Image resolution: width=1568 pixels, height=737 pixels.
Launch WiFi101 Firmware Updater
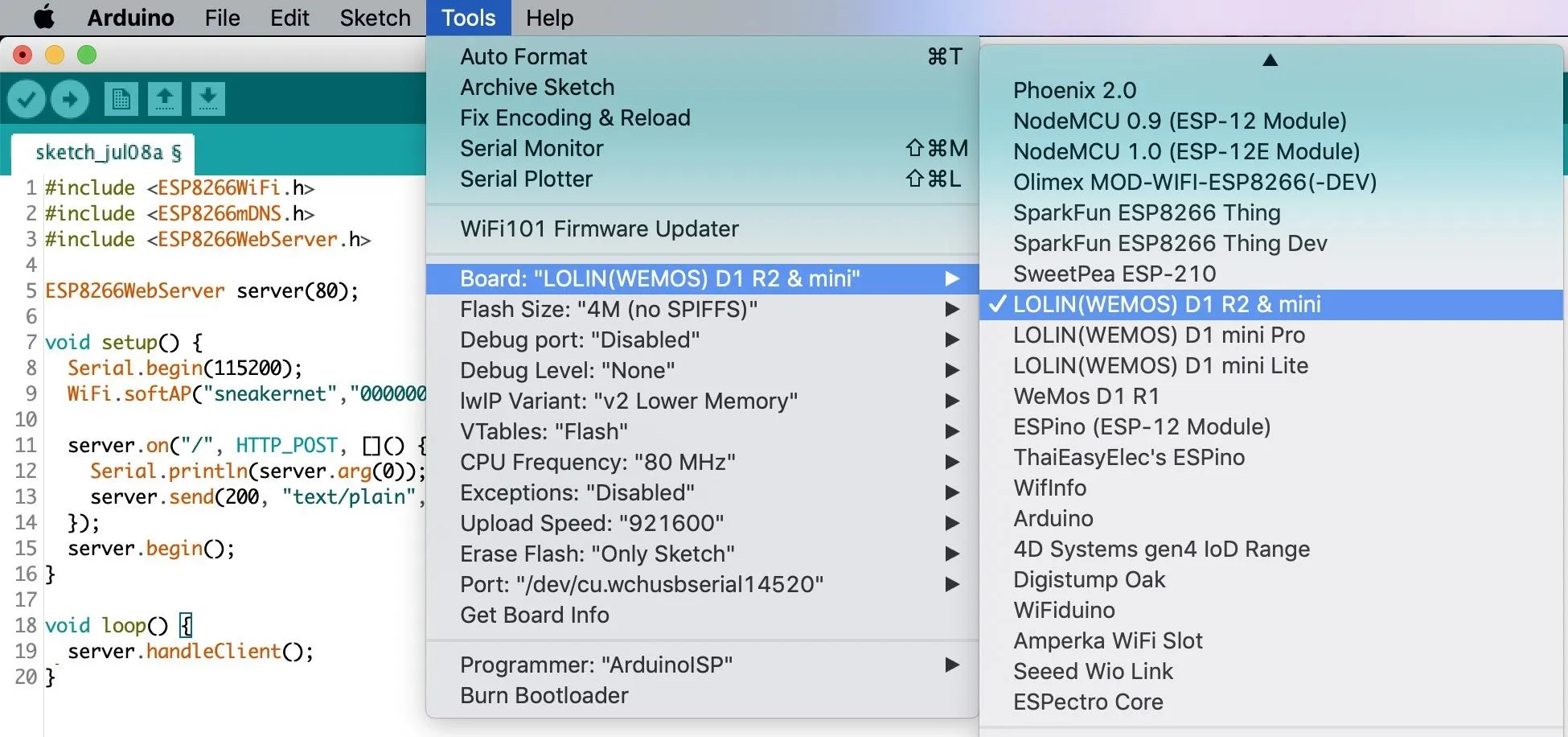pyautogui.click(x=702, y=229)
